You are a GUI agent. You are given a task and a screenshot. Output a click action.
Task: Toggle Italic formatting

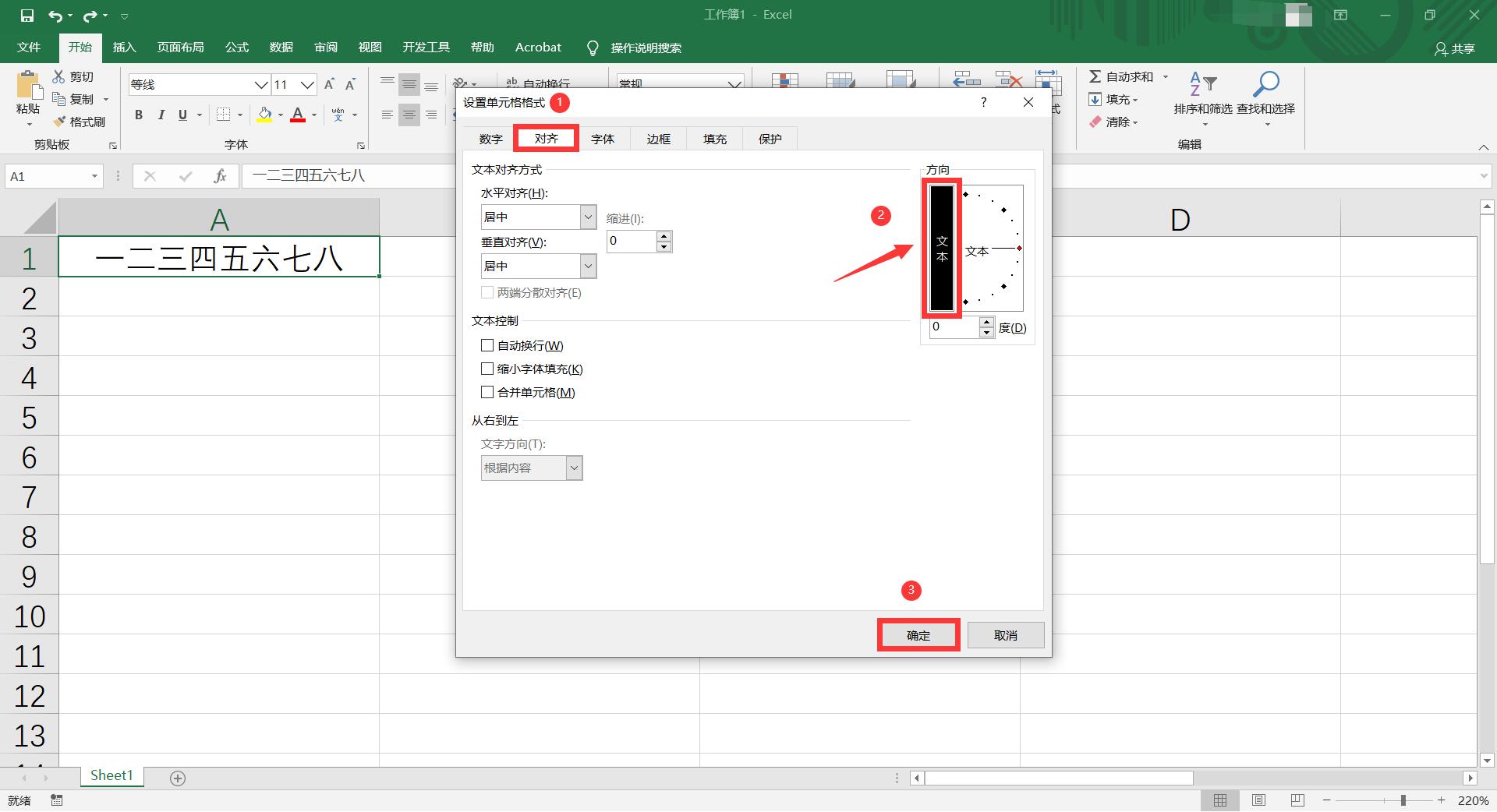pos(161,115)
